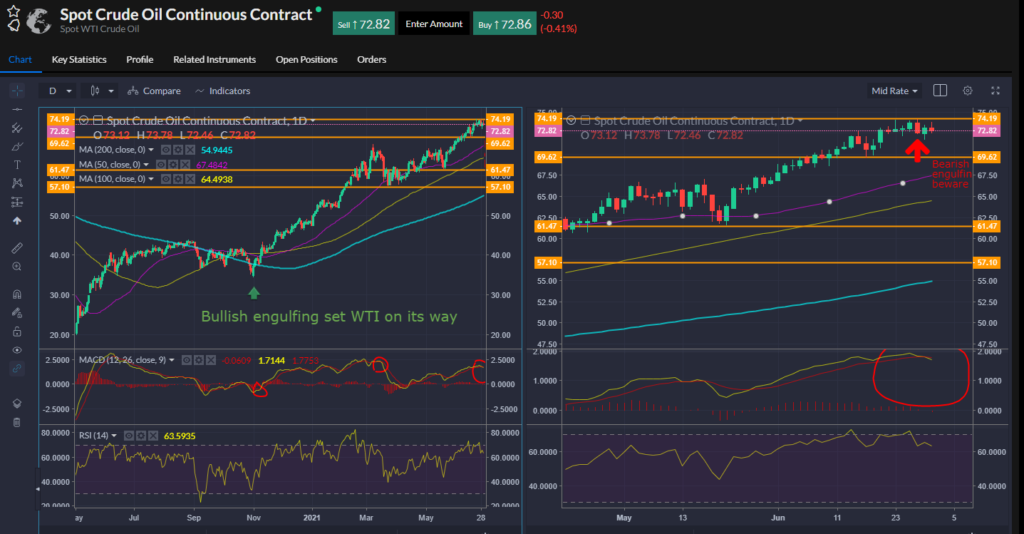Viewport: 1024px width, 534px height.
Task: Click the Enter Amount field
Action: [x=433, y=23]
